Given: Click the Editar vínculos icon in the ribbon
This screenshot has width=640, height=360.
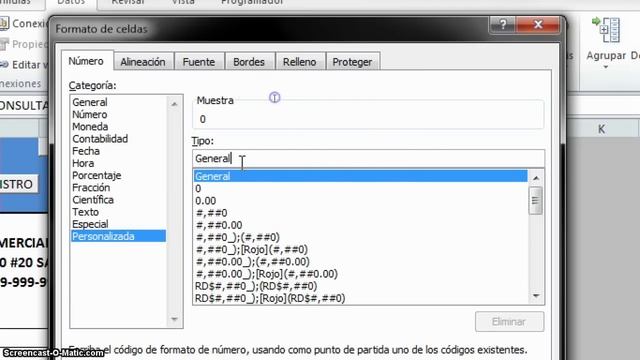Looking at the screenshot, I should (x=4, y=64).
